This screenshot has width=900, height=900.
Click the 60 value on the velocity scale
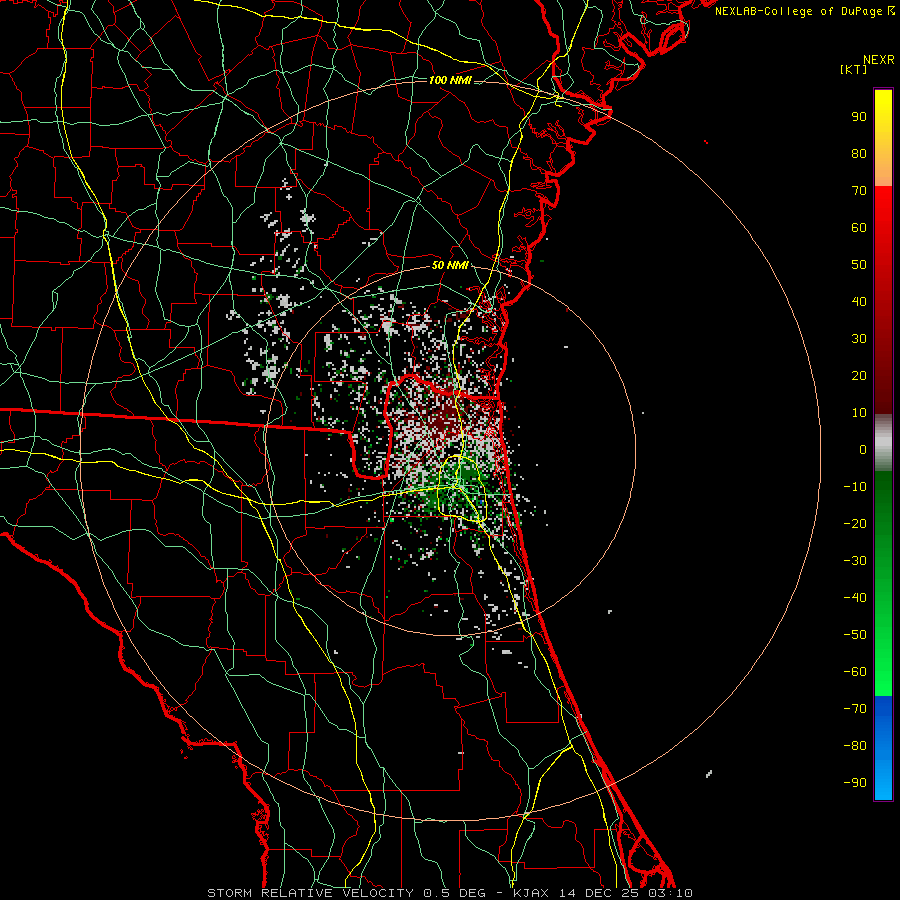(x=859, y=227)
